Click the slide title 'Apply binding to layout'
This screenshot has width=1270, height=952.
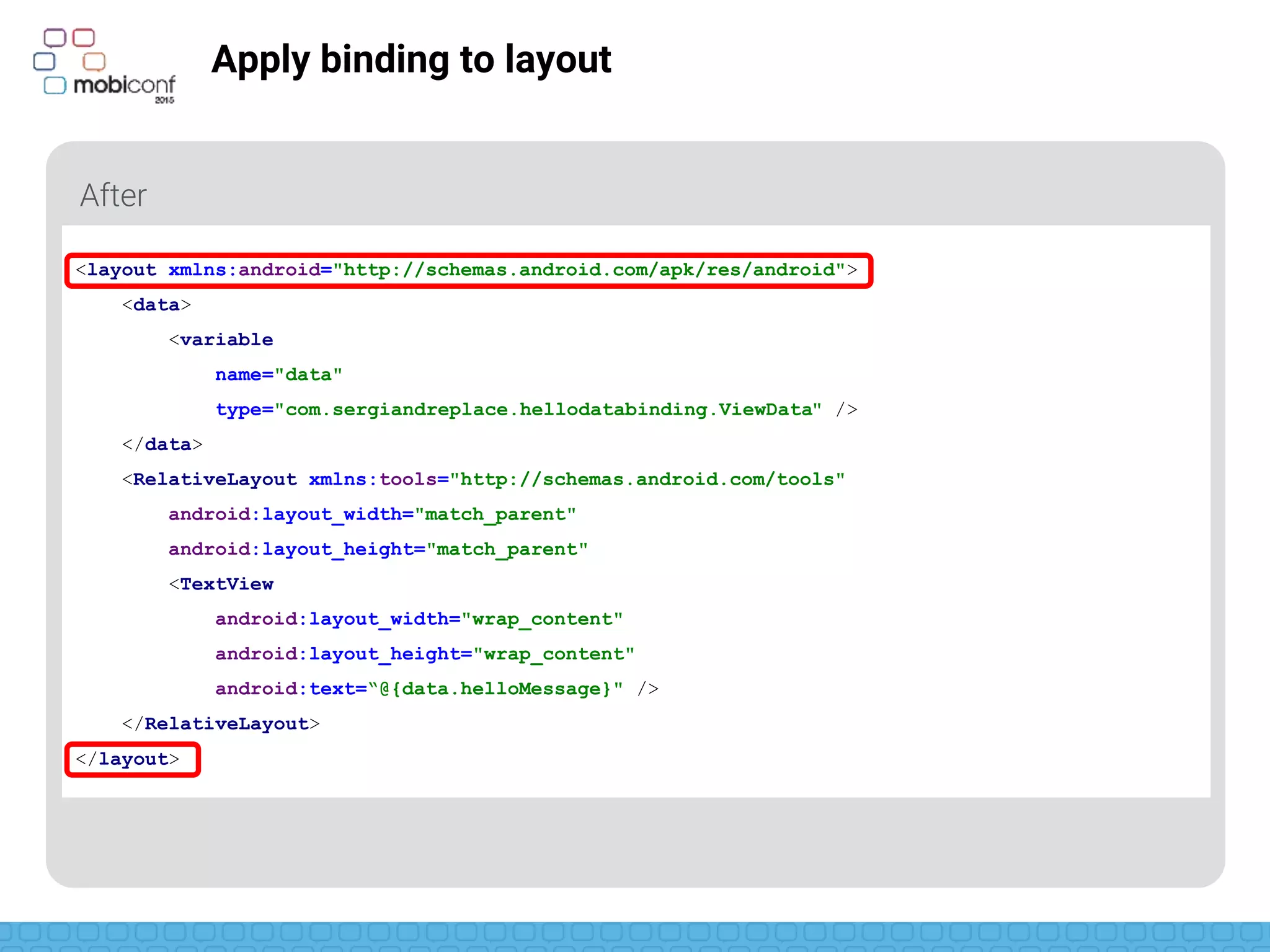tap(411, 59)
